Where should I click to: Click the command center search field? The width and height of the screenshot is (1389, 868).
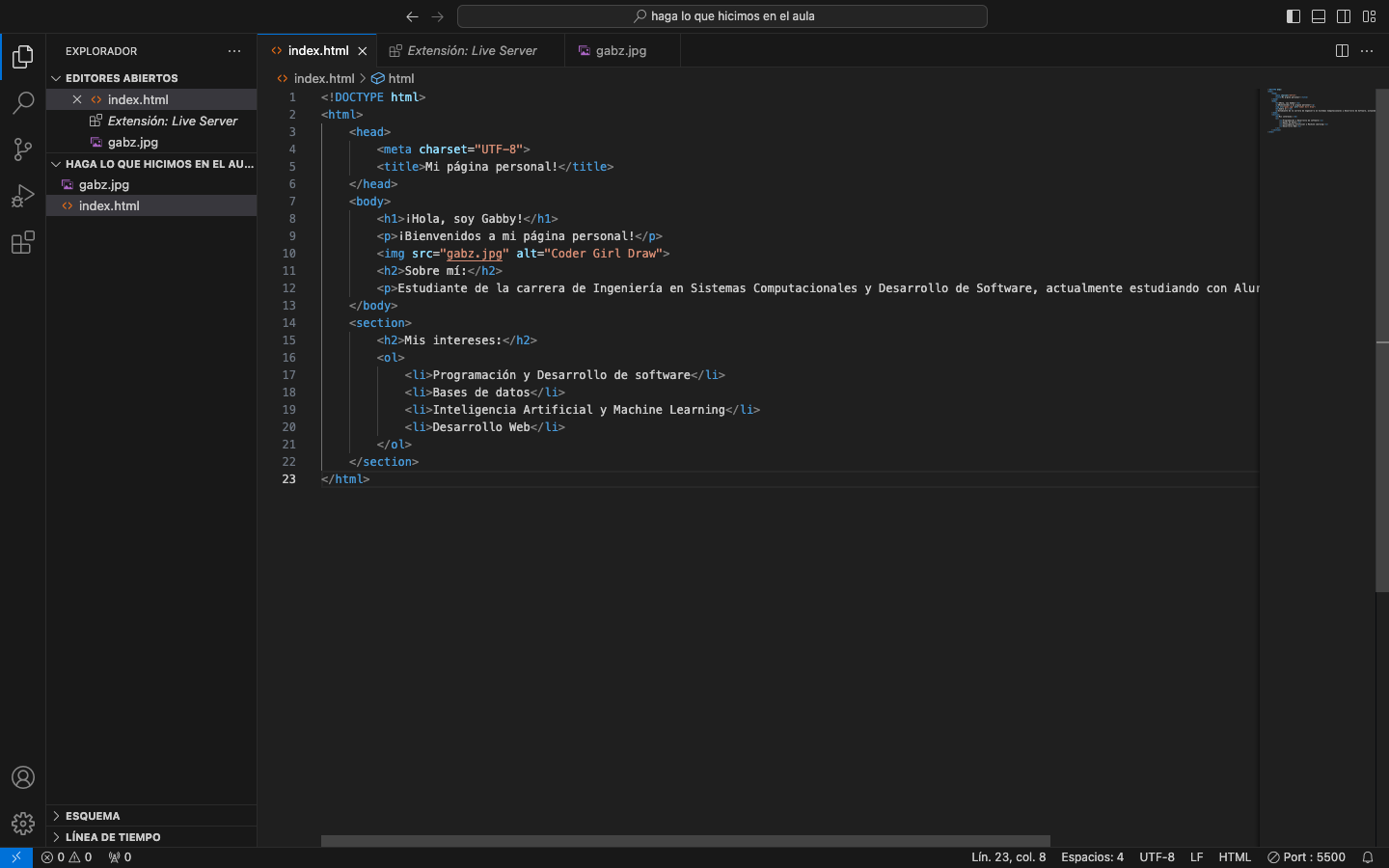(722, 16)
